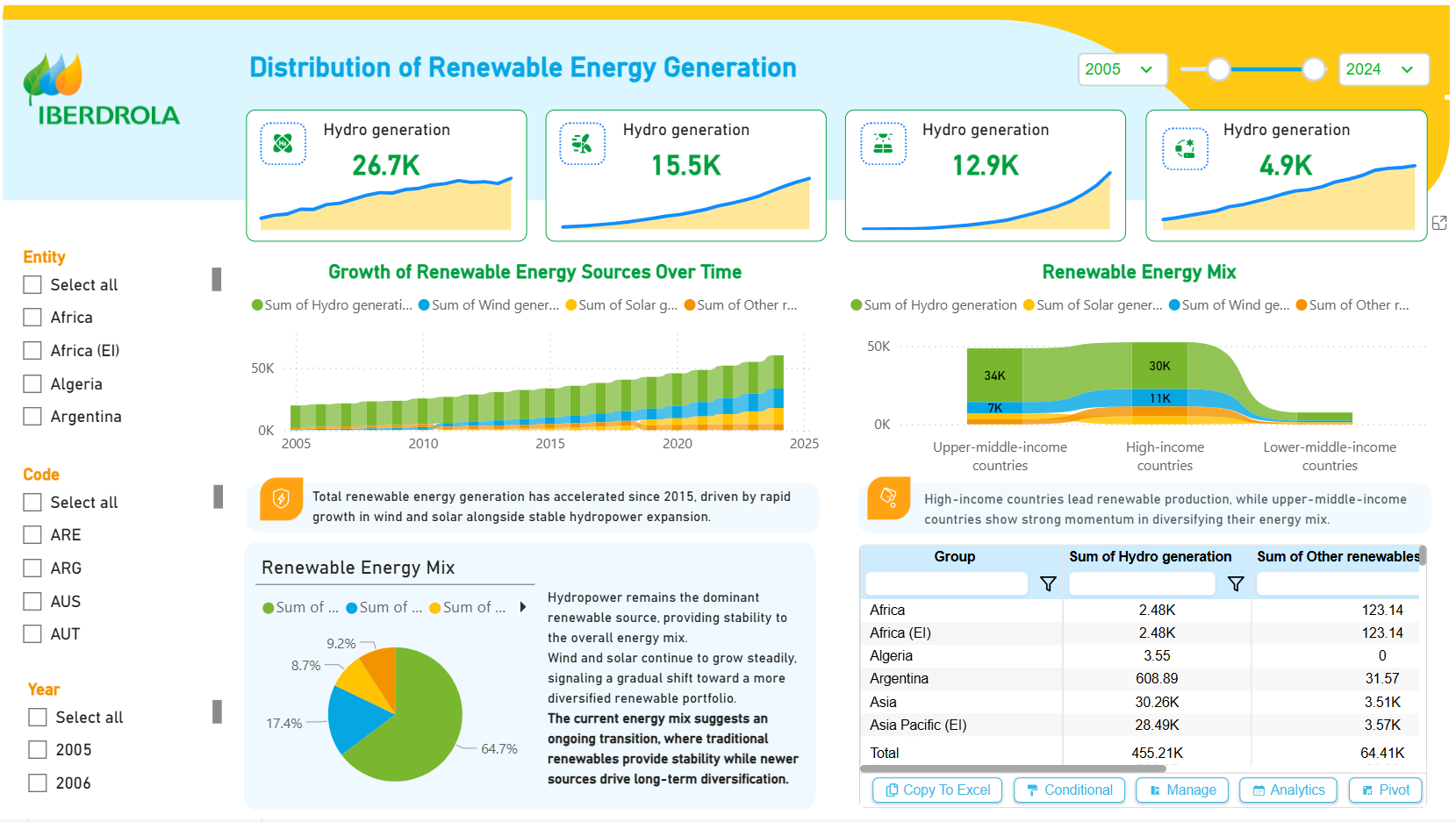The height and width of the screenshot is (822, 1456).
Task: Click the Algeria hydro value 3.55
Action: pos(1157,656)
